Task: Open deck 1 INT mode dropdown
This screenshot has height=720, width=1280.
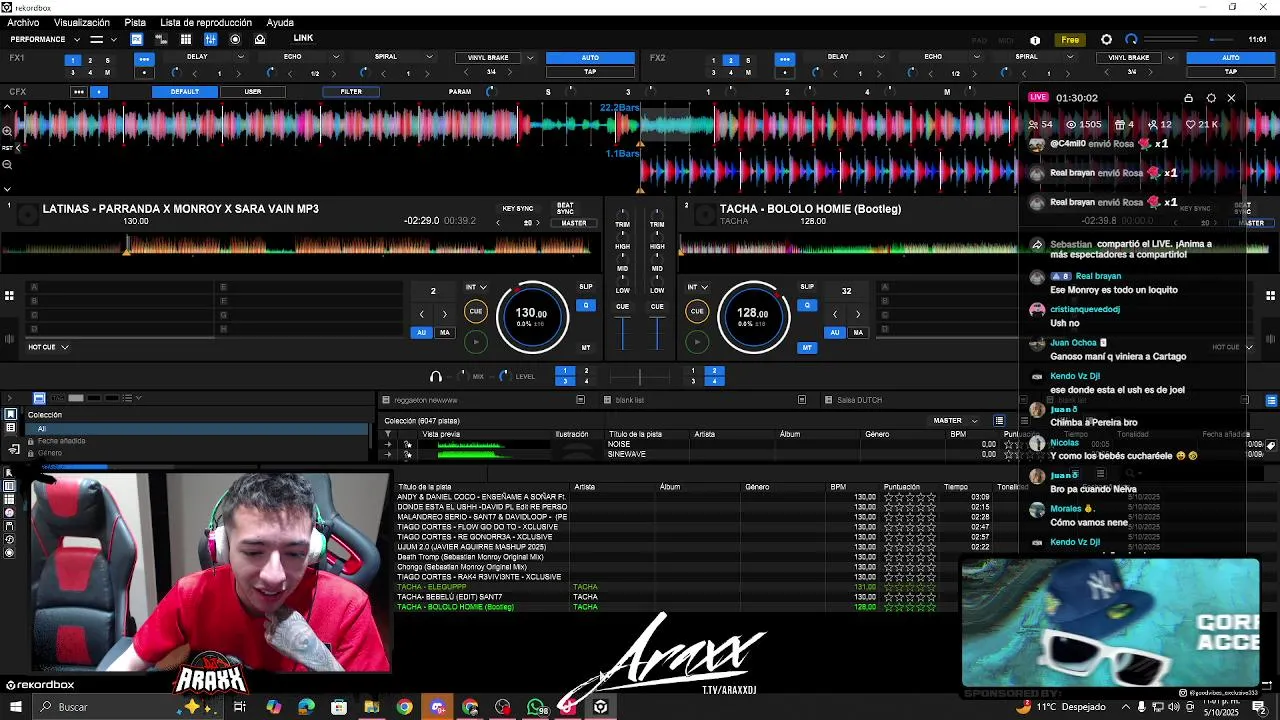Action: 476,287
